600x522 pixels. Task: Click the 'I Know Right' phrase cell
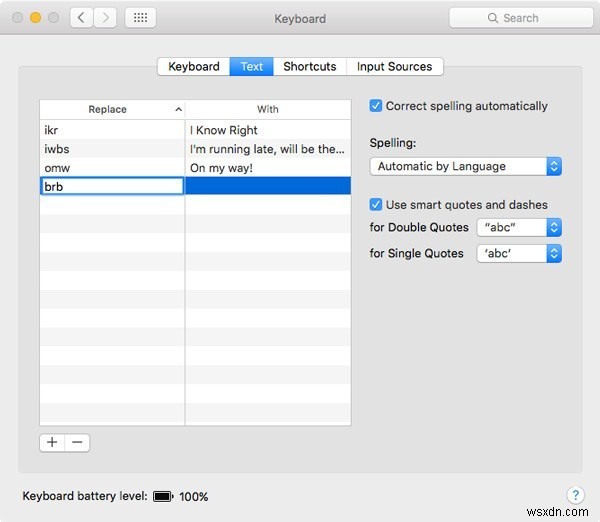[268, 130]
